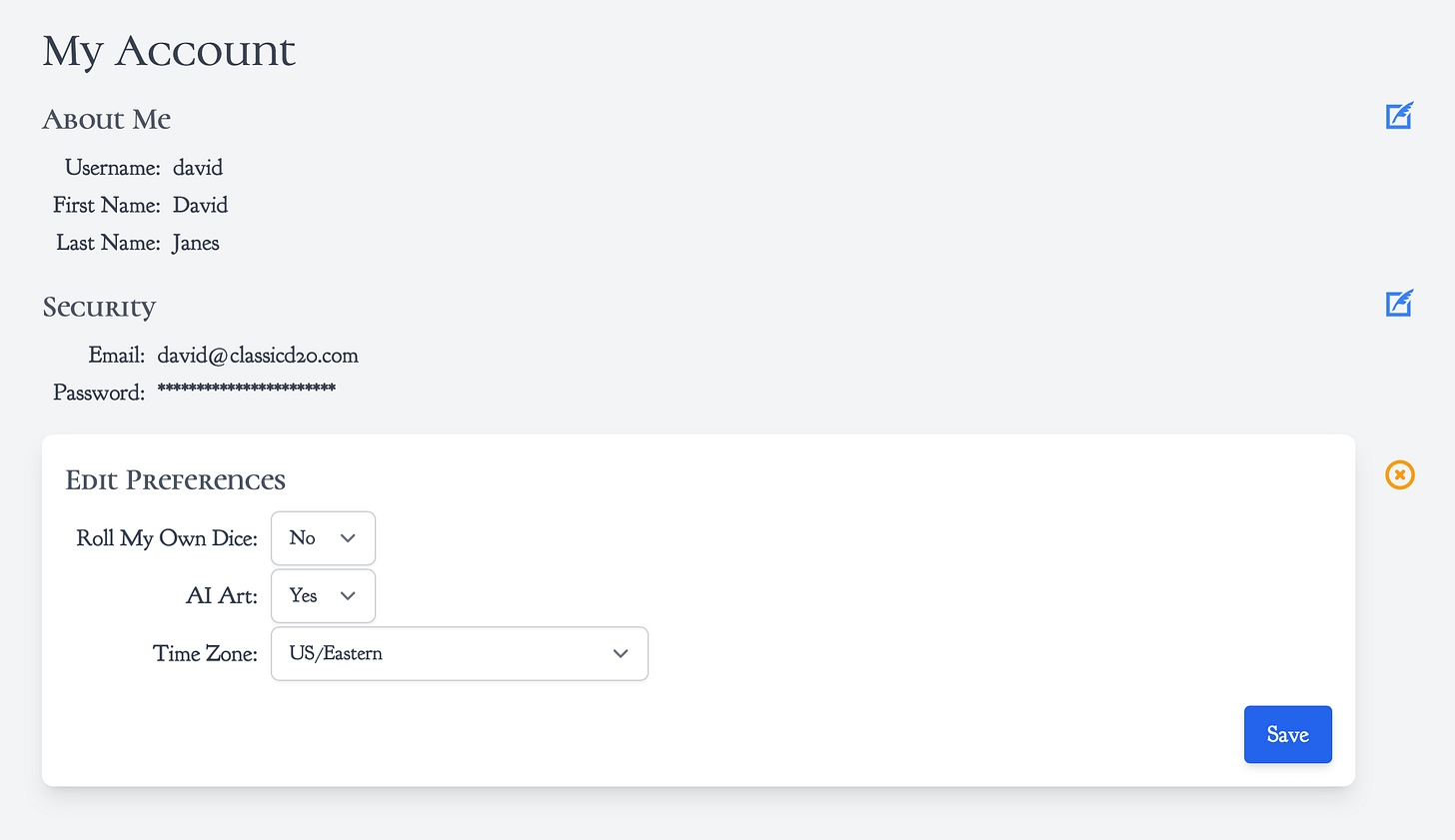Click the last name value Janes
The image size is (1455, 840).
[x=196, y=243]
